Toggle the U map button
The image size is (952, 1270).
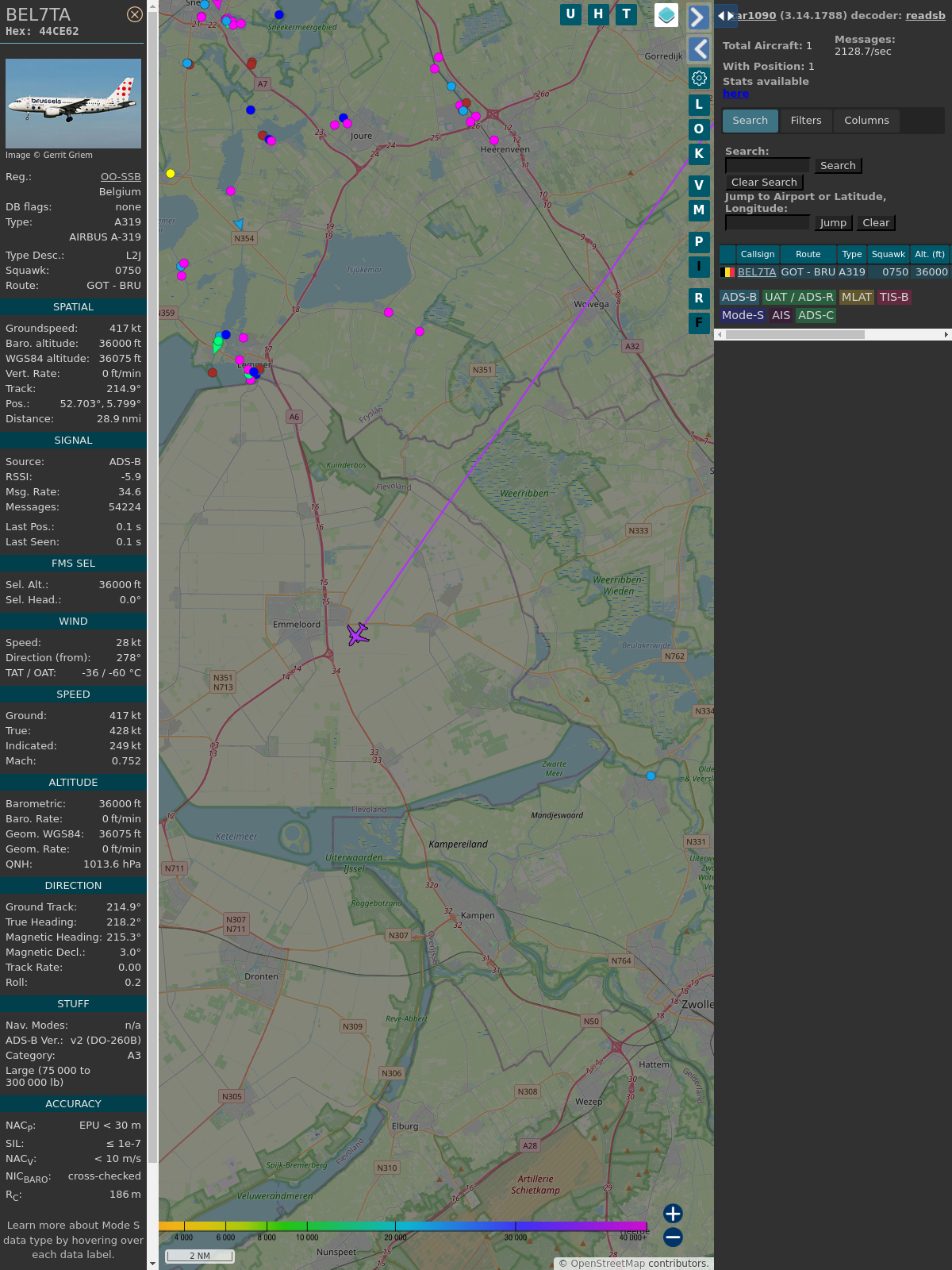[570, 14]
